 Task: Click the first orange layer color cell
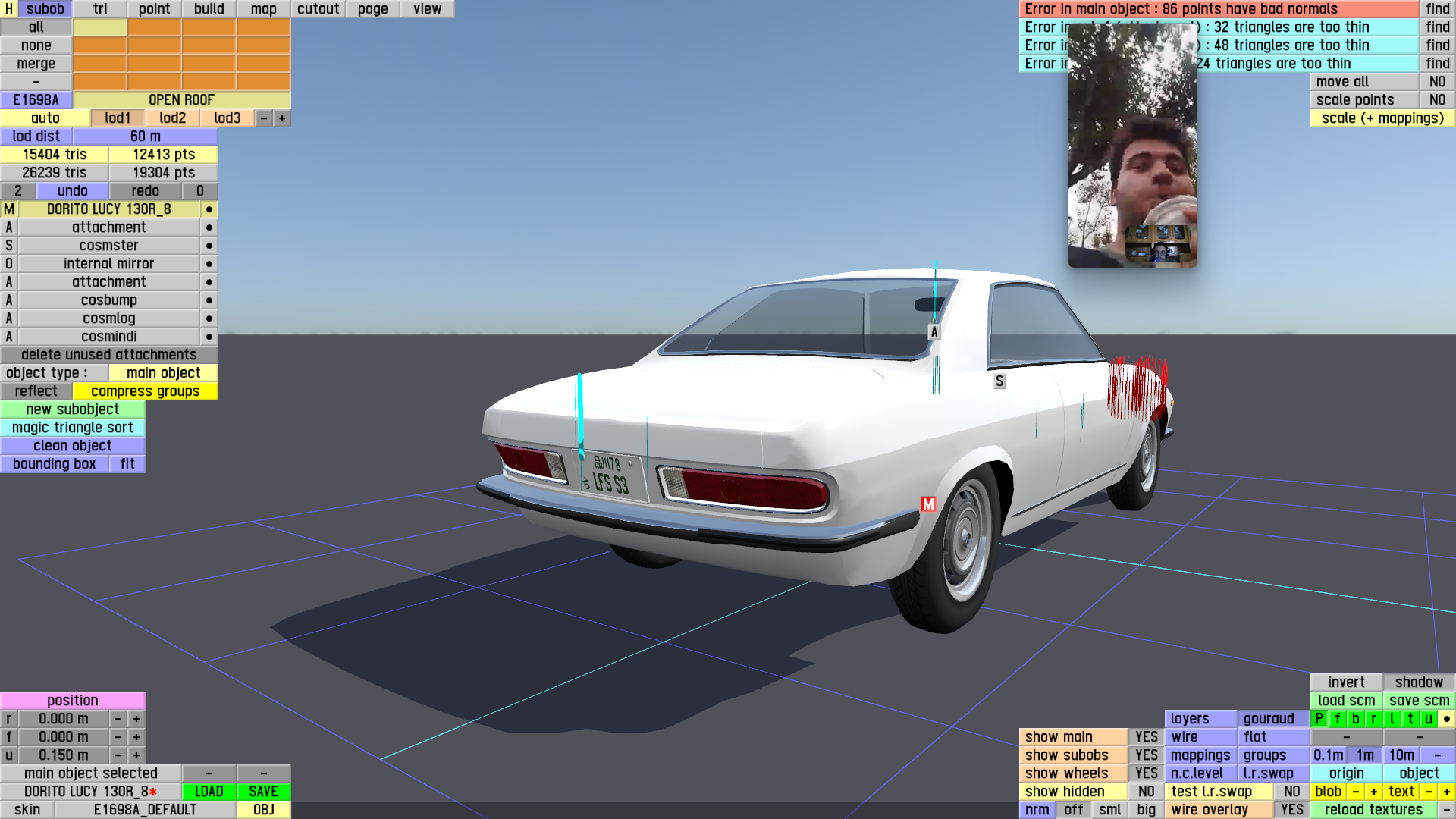(155, 27)
